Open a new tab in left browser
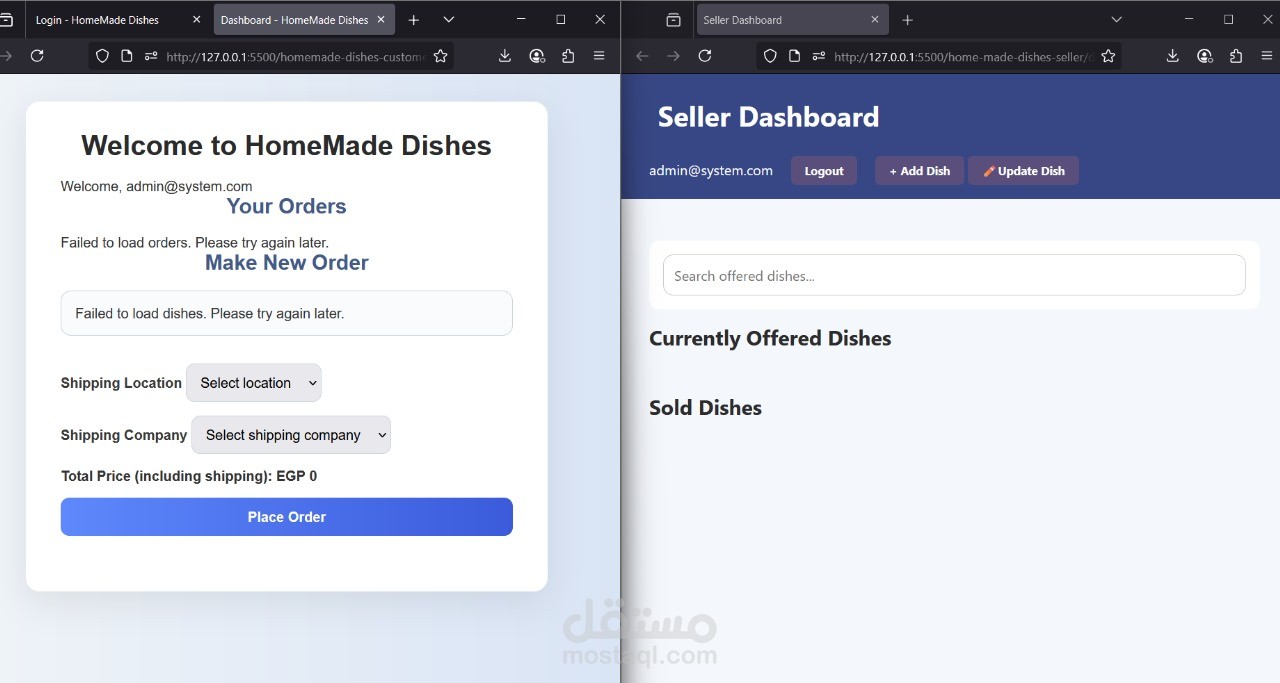Screen dimensions: 1280x683 pyautogui.click(x=414, y=20)
